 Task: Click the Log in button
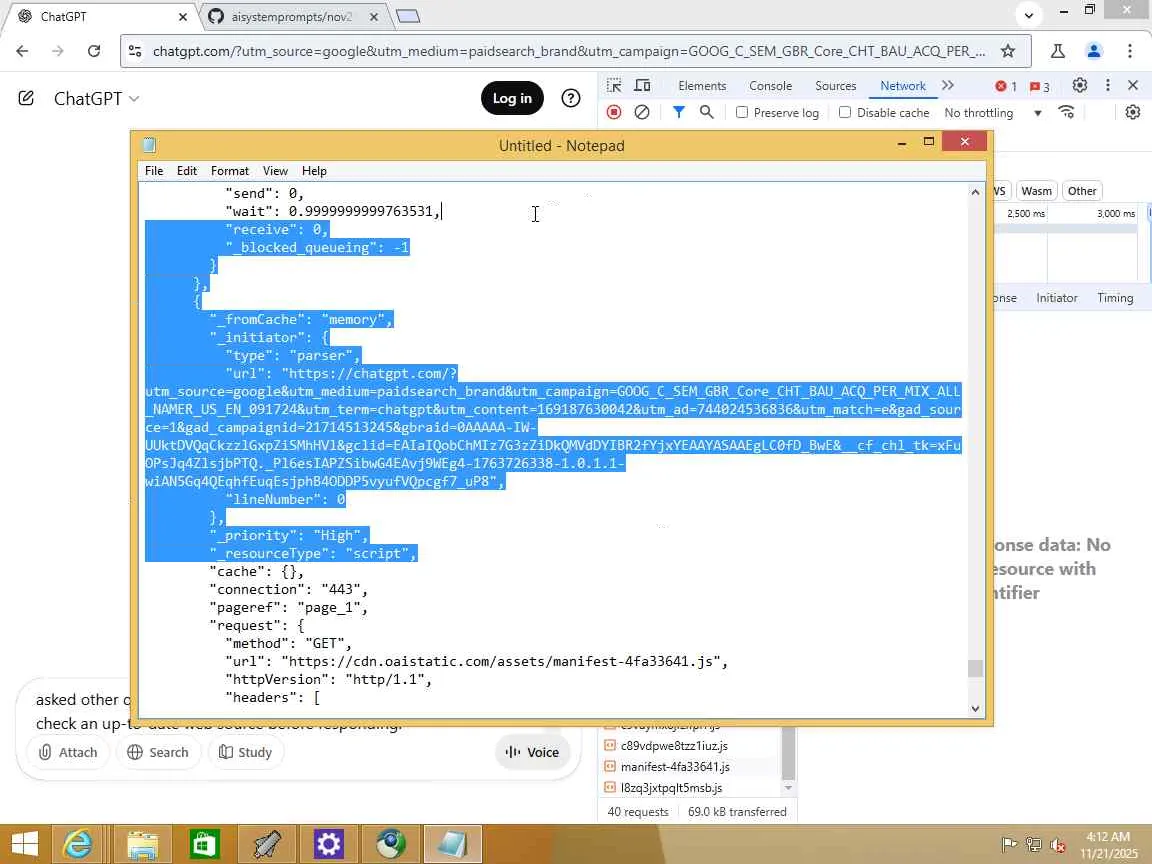[x=512, y=98]
